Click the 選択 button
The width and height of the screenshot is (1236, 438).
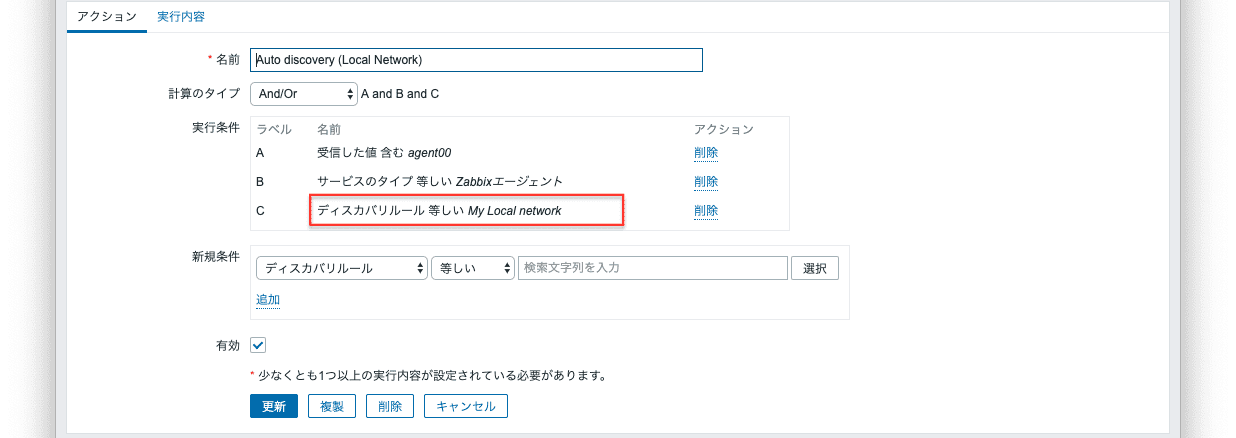coord(815,268)
